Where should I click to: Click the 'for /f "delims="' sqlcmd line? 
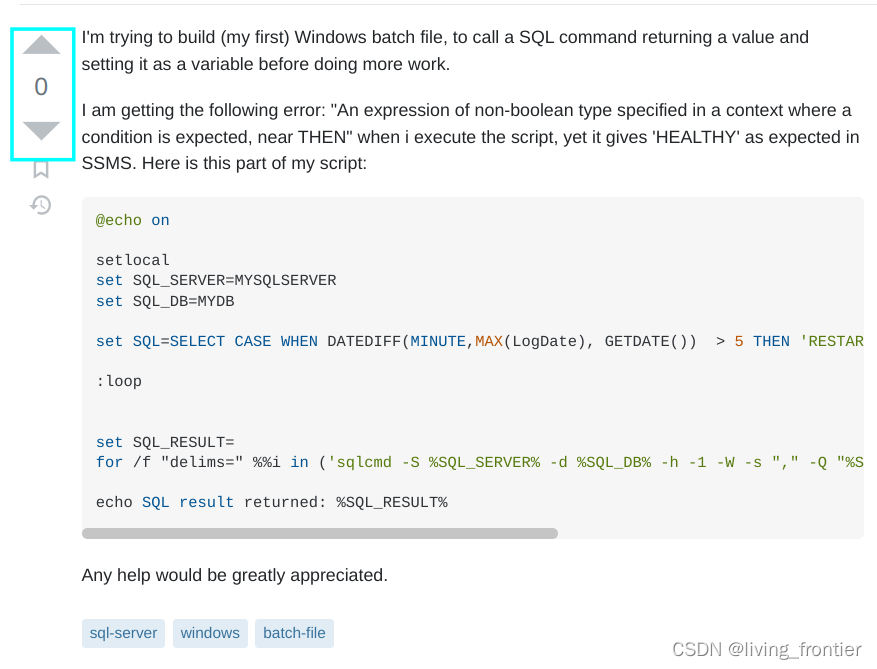(479, 463)
